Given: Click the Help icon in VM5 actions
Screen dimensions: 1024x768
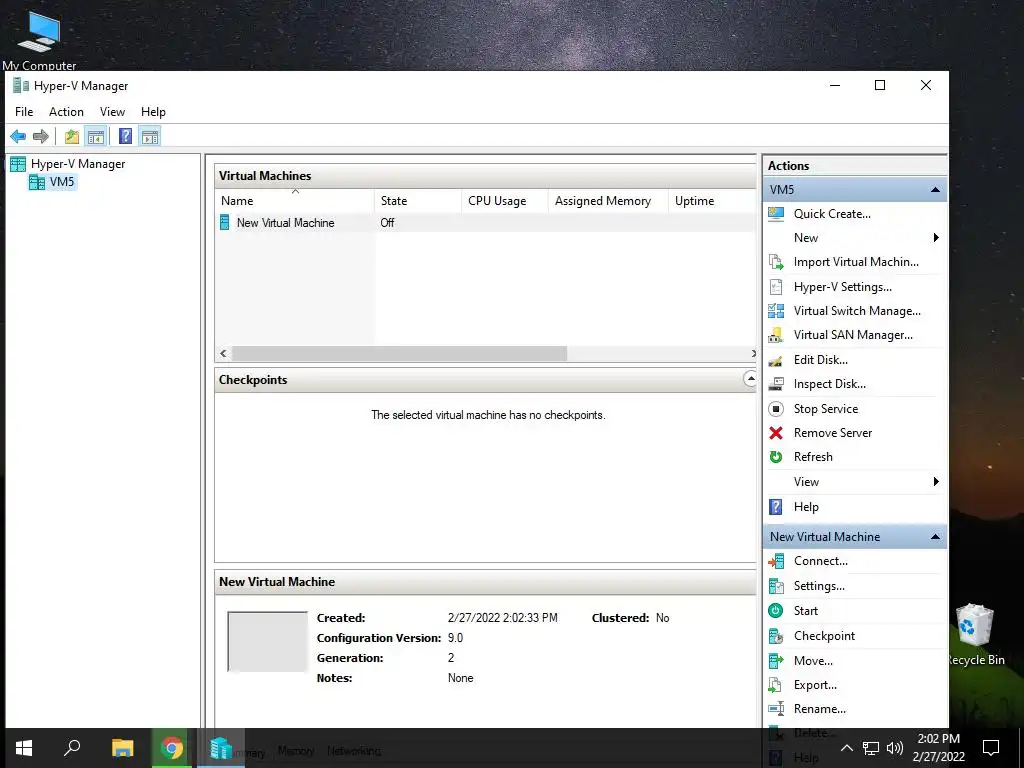Looking at the screenshot, I should point(776,507).
